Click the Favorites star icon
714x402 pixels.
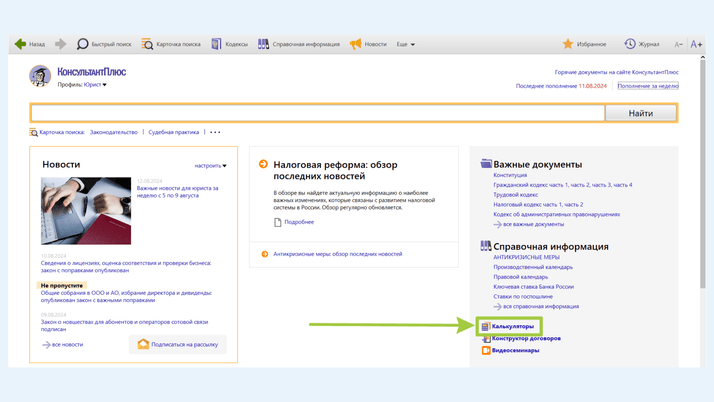click(x=568, y=44)
